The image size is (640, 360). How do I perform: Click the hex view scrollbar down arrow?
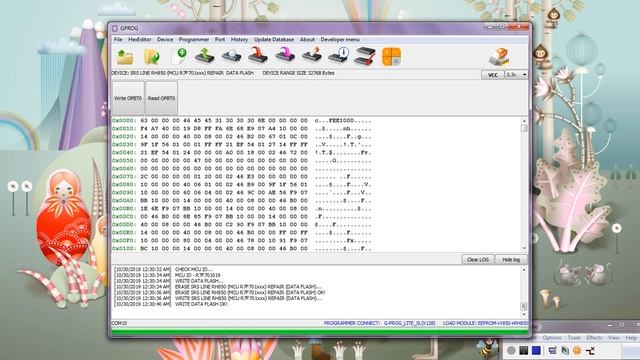coord(524,248)
